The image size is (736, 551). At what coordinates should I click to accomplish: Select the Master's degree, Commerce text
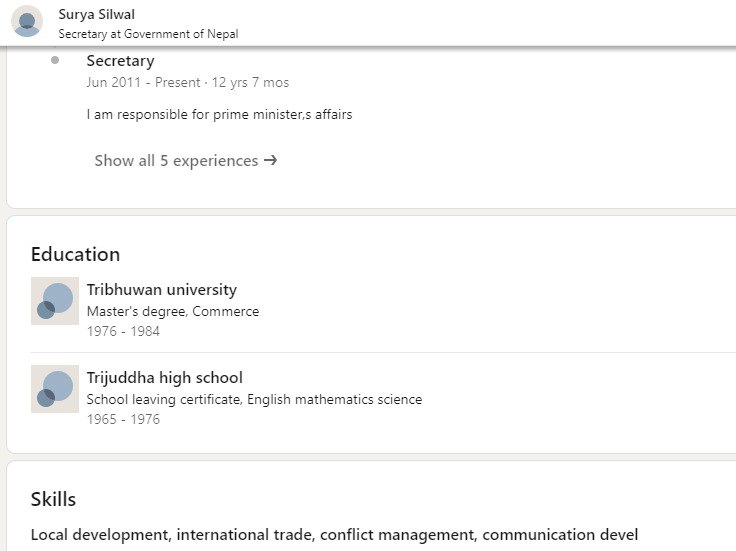click(x=173, y=311)
